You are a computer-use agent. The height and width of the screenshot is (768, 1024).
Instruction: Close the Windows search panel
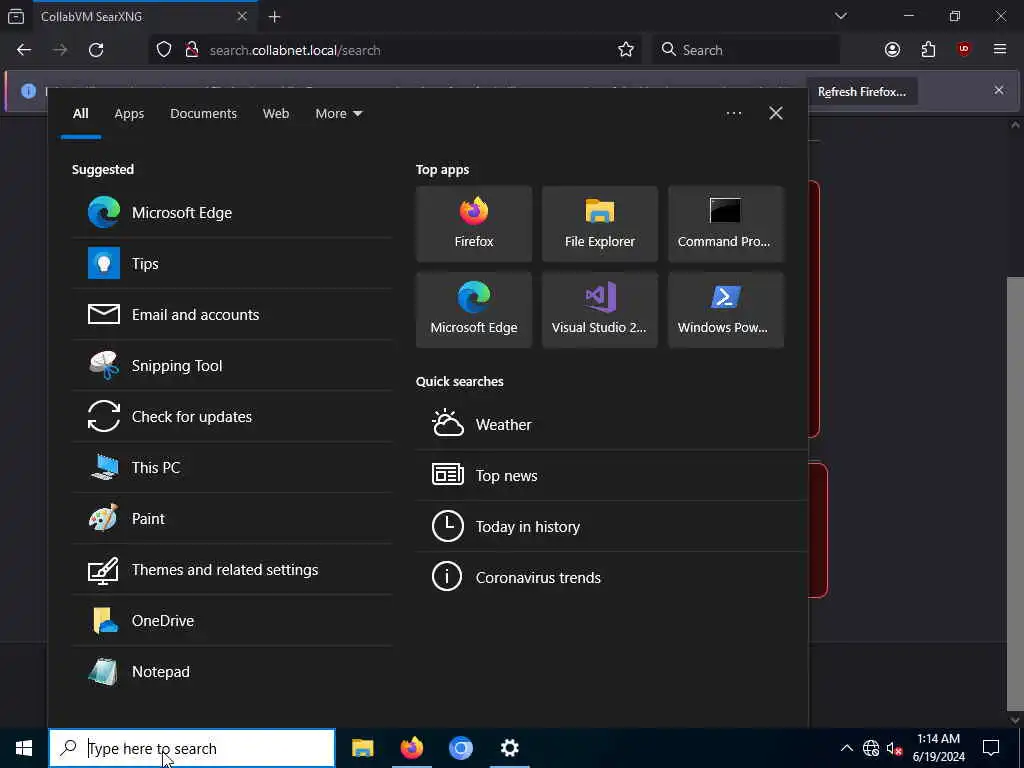coord(775,114)
